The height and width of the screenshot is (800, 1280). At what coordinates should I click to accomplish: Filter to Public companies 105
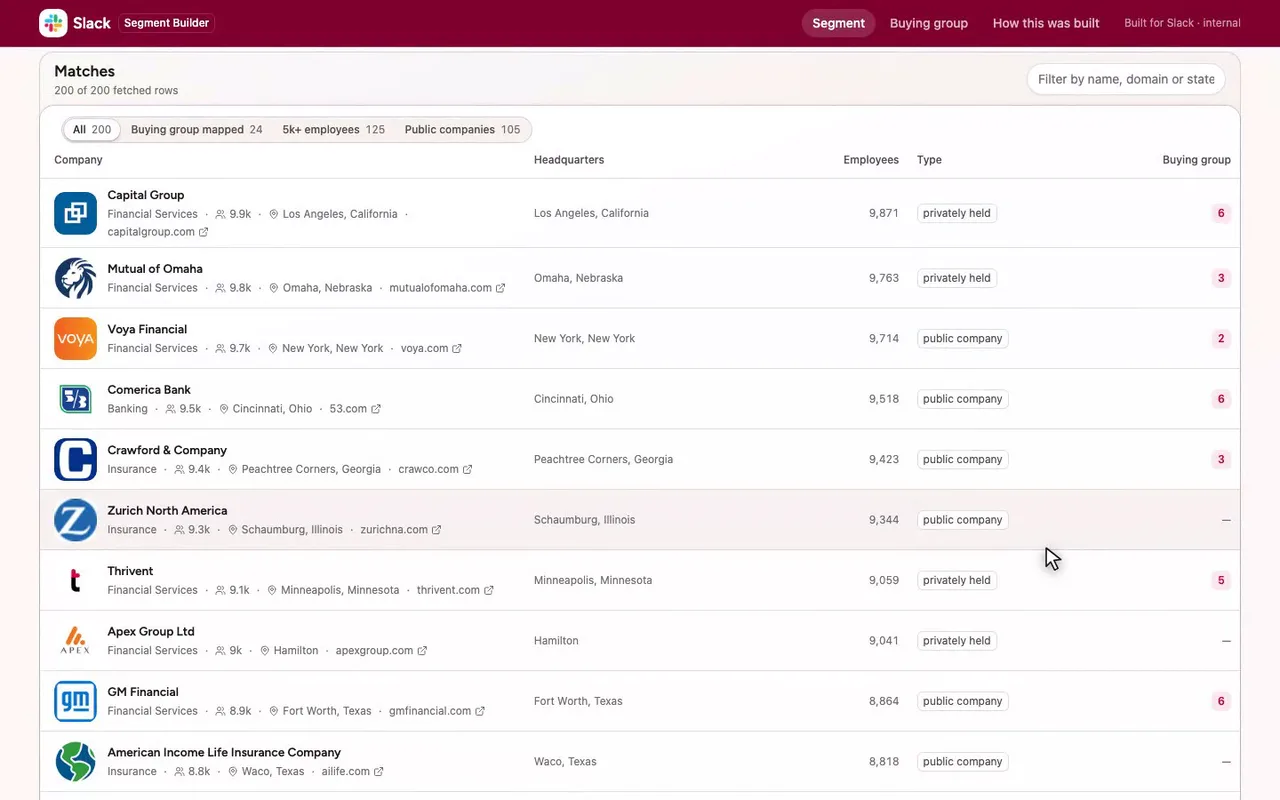click(x=462, y=129)
